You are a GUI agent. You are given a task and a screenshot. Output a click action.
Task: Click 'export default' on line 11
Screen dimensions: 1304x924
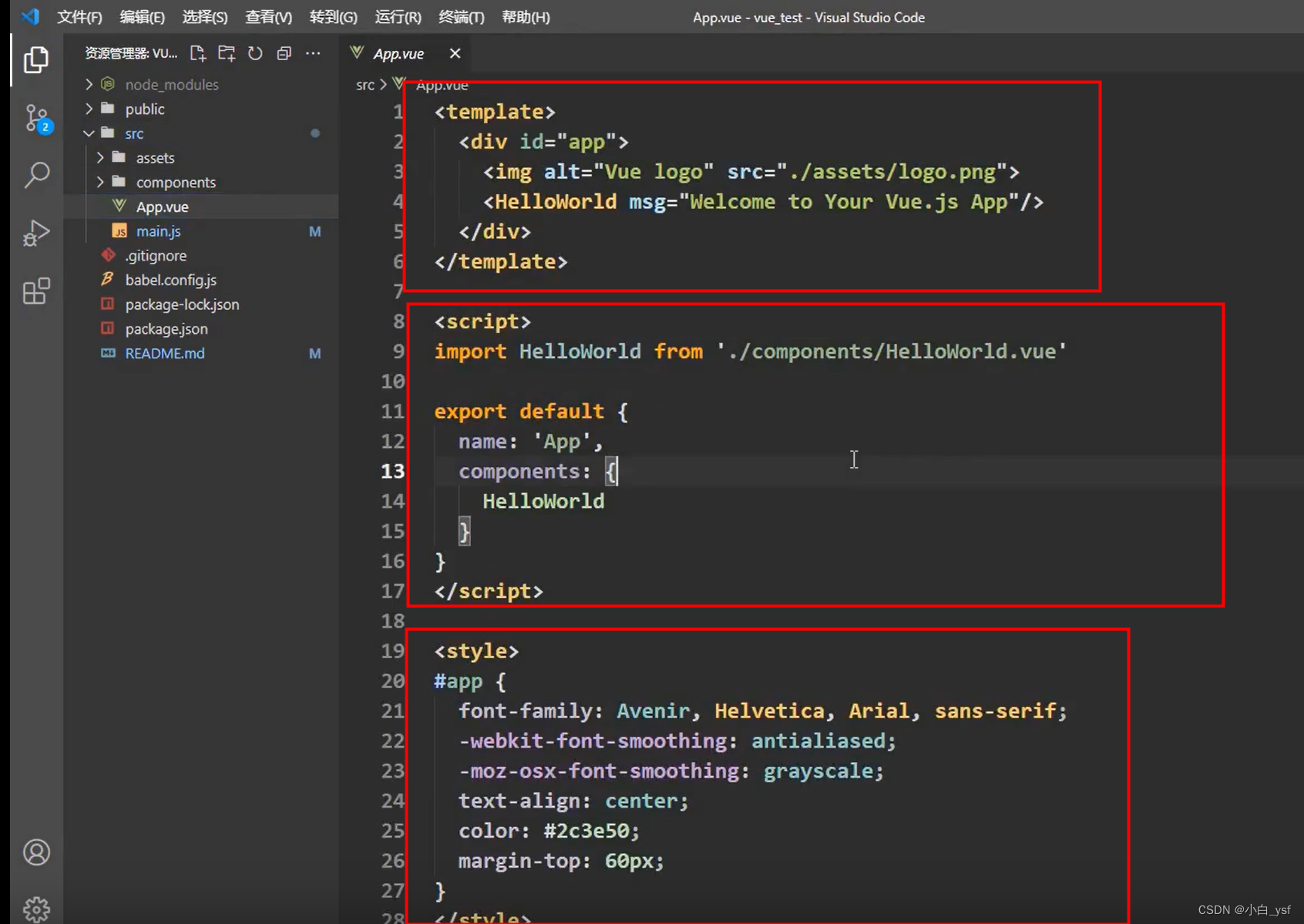click(519, 412)
